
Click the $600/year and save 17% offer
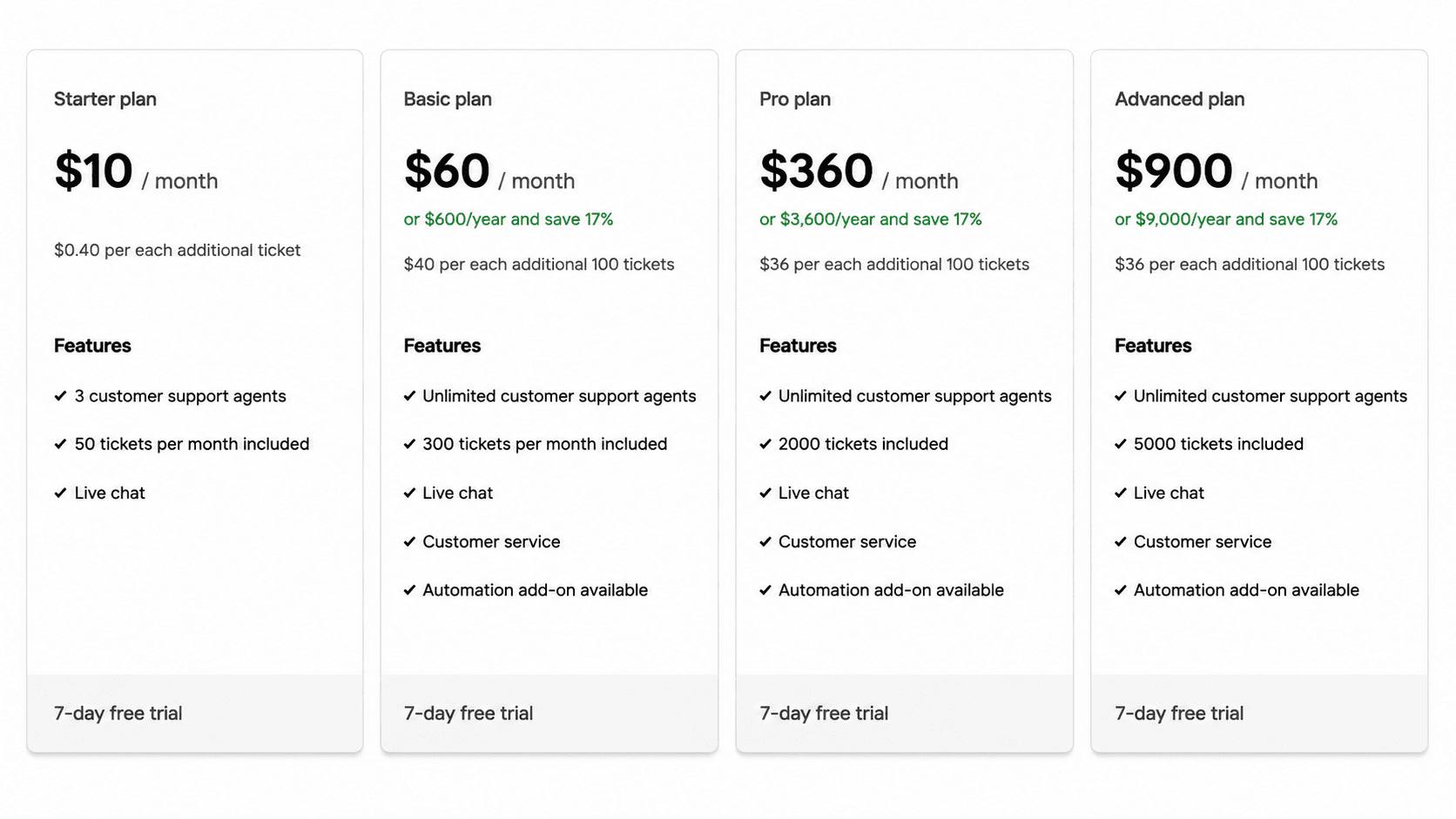[509, 219]
